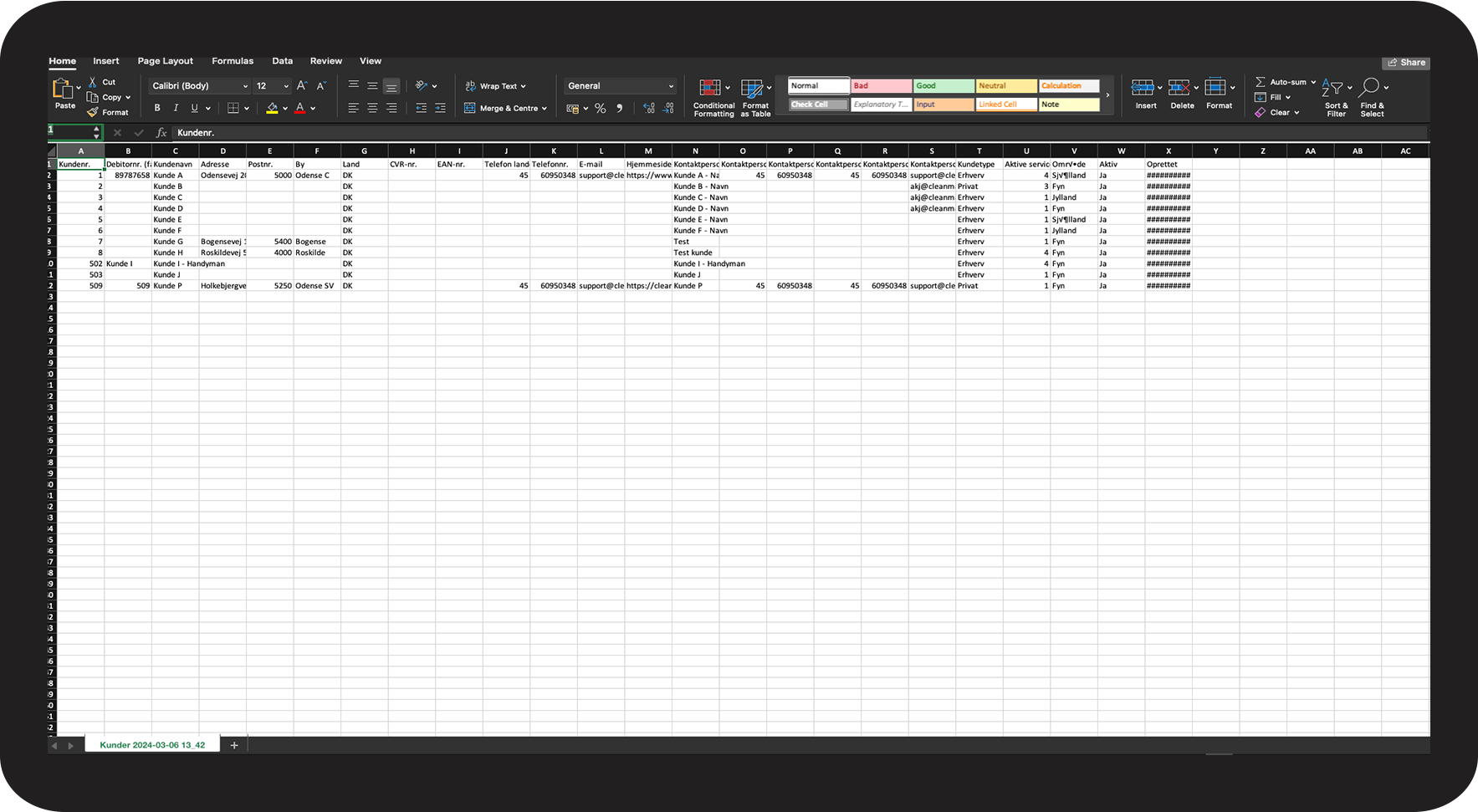Switch to the Page Layout tab

[x=165, y=61]
